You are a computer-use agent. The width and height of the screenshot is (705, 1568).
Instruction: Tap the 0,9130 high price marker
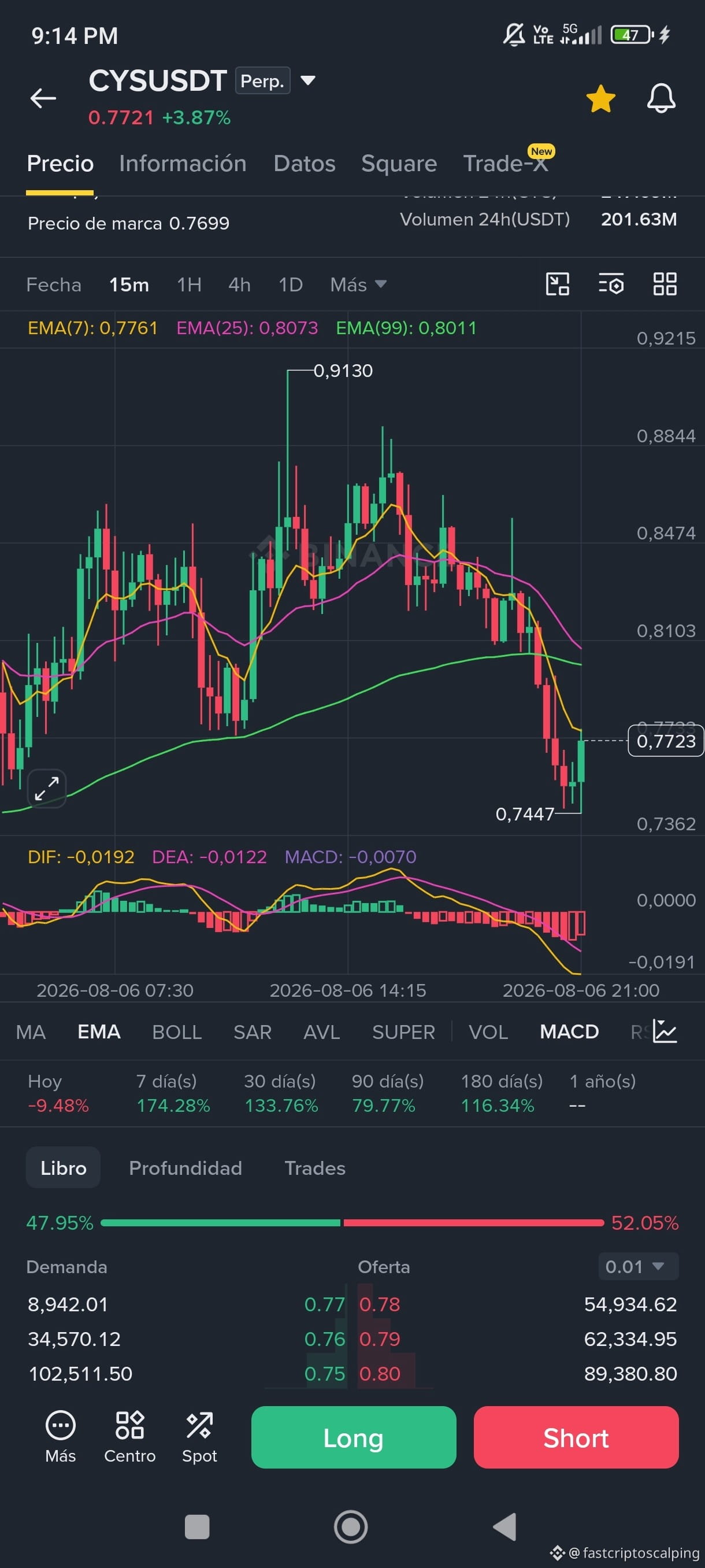click(343, 370)
